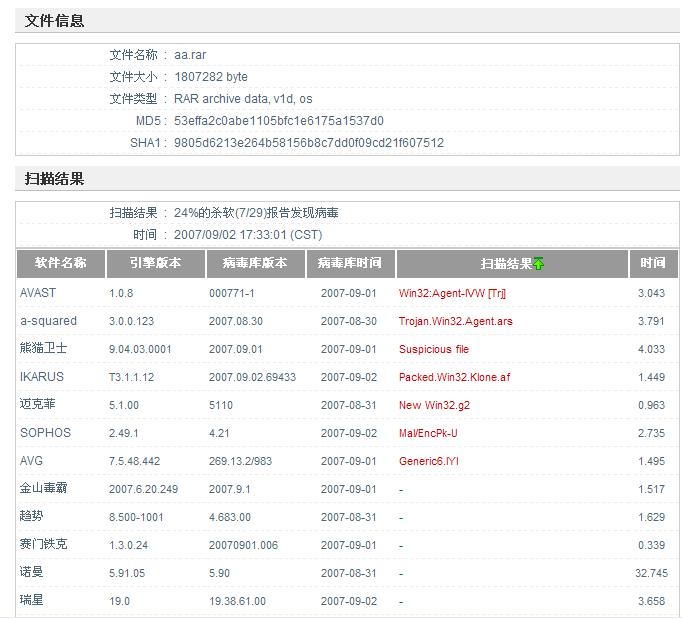Click the SOPHOS row name
Viewport: 682px width, 619px height.
[45, 433]
